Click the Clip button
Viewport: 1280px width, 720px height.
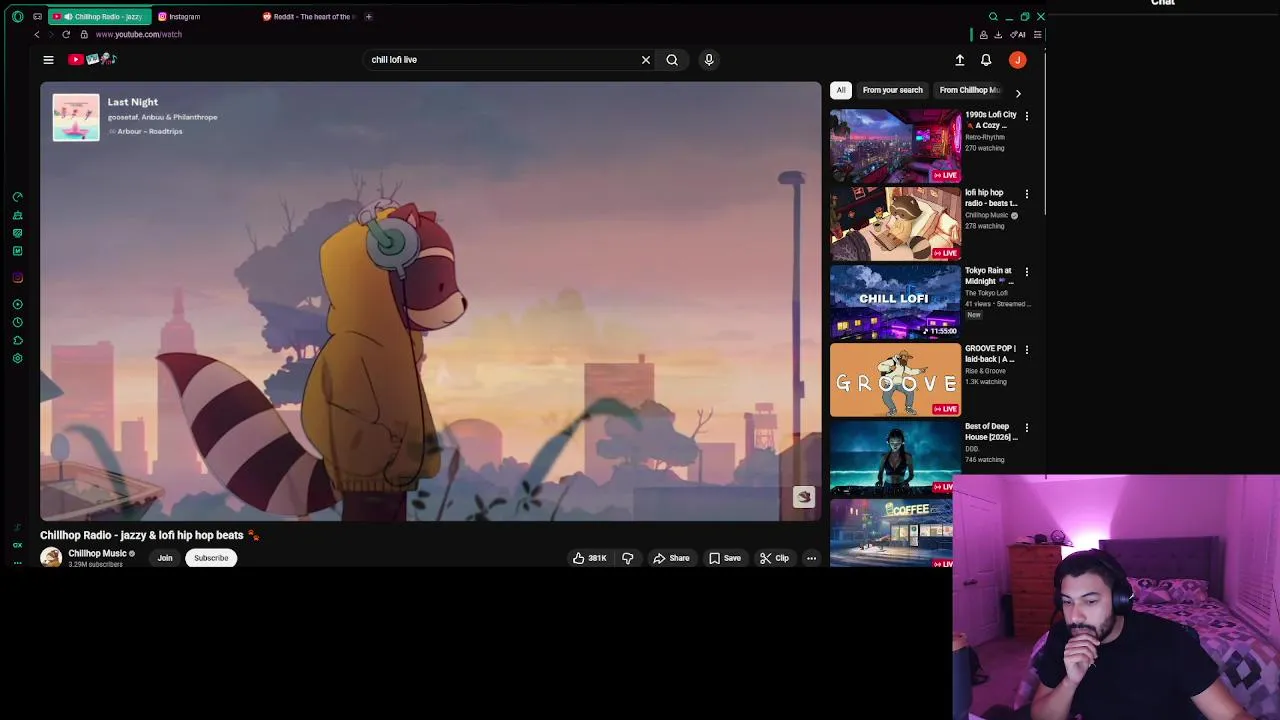click(775, 558)
